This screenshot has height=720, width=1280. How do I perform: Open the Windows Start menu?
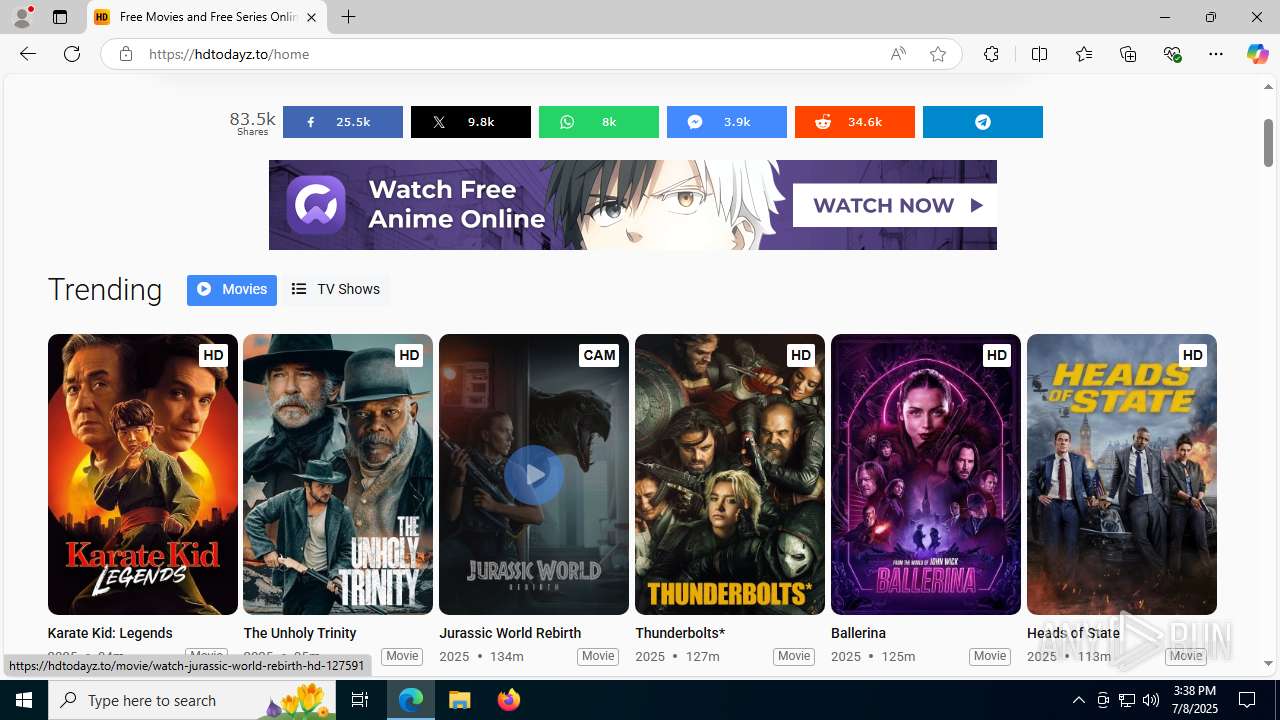pos(24,700)
